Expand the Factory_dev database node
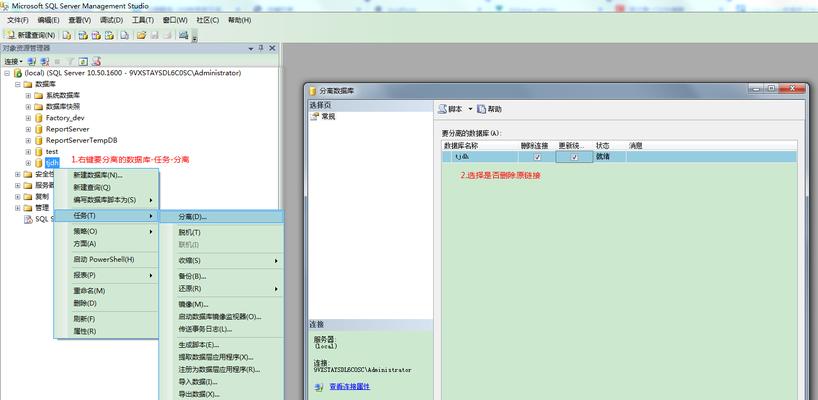This screenshot has height=400, width=818. click(x=28, y=118)
